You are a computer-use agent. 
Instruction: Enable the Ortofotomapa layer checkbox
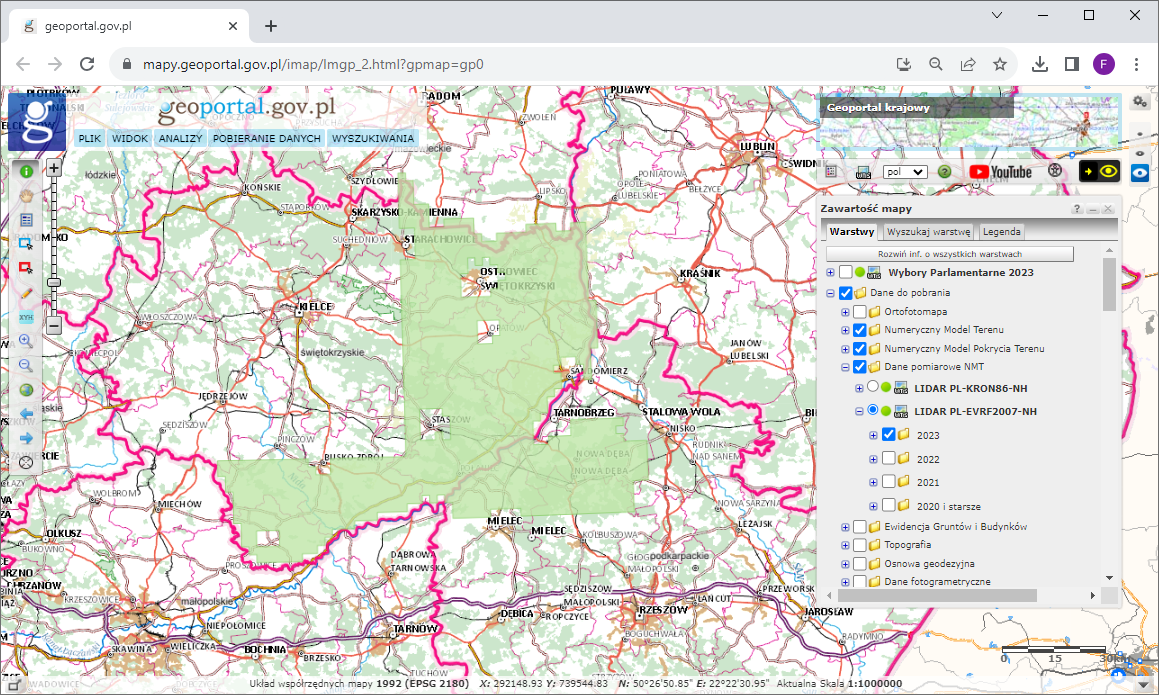coord(860,312)
